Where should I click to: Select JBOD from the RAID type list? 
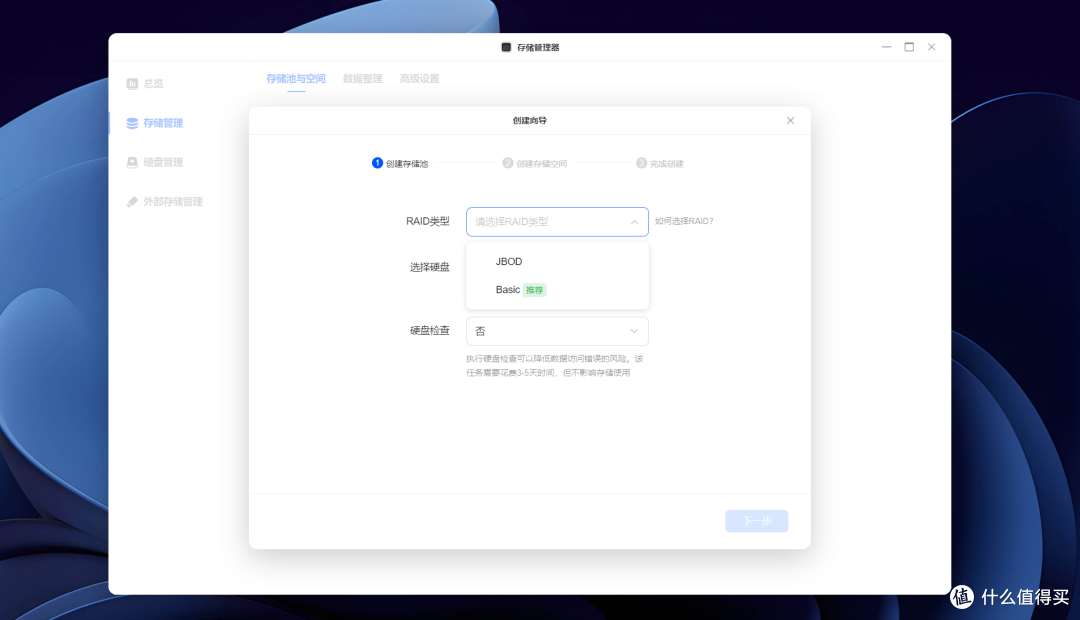click(510, 261)
